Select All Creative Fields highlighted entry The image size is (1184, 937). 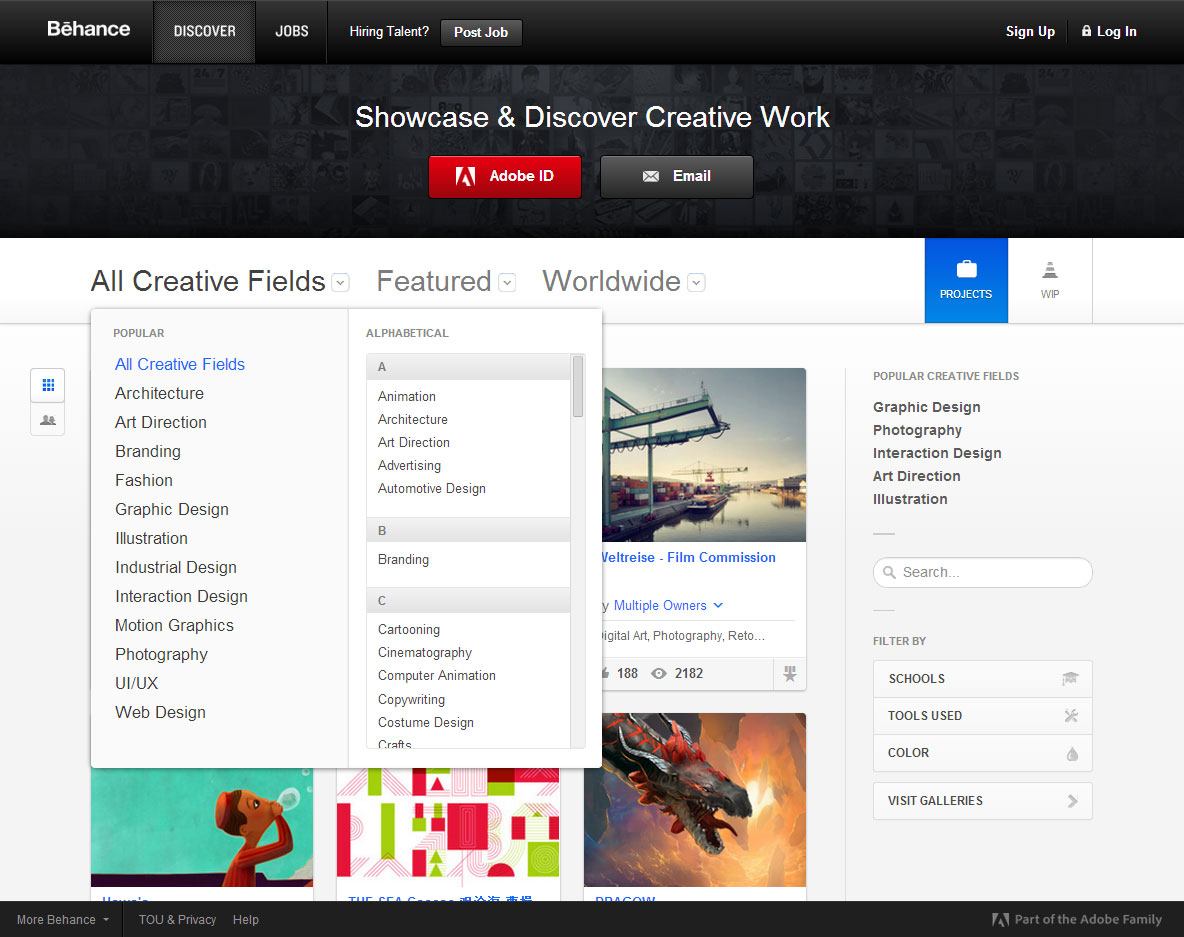point(180,364)
